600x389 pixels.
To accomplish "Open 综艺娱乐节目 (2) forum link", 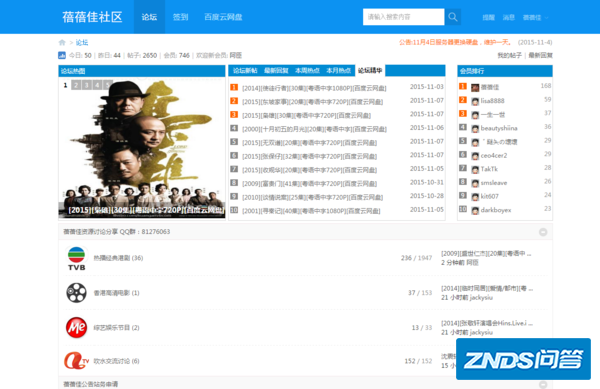I will tap(116, 328).
